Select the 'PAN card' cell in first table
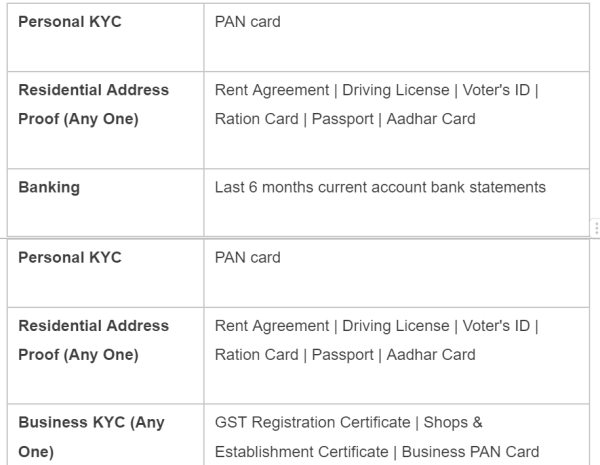The image size is (600, 465). [247, 21]
